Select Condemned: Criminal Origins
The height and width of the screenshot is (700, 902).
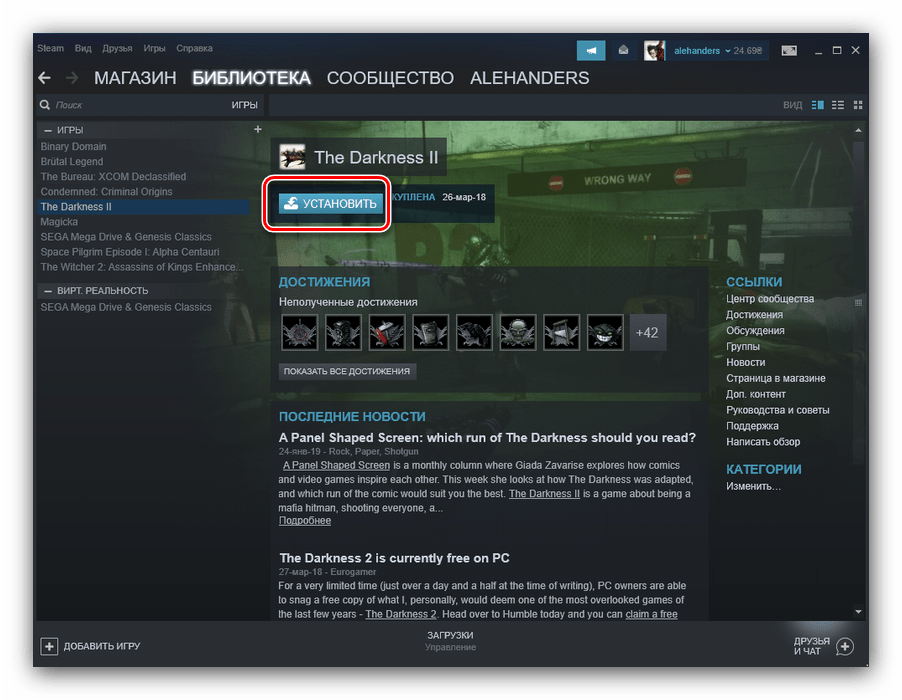(x=106, y=192)
